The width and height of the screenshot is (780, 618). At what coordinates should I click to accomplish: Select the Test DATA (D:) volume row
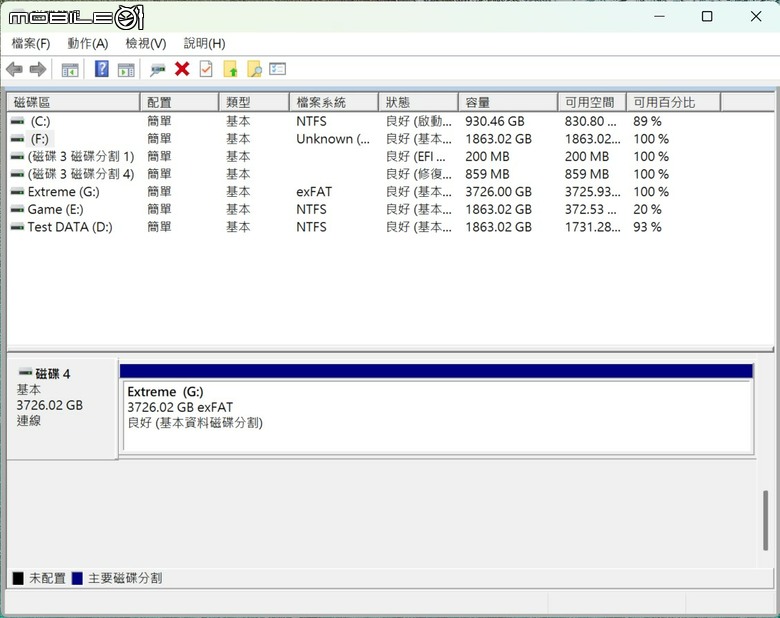[x=390, y=227]
